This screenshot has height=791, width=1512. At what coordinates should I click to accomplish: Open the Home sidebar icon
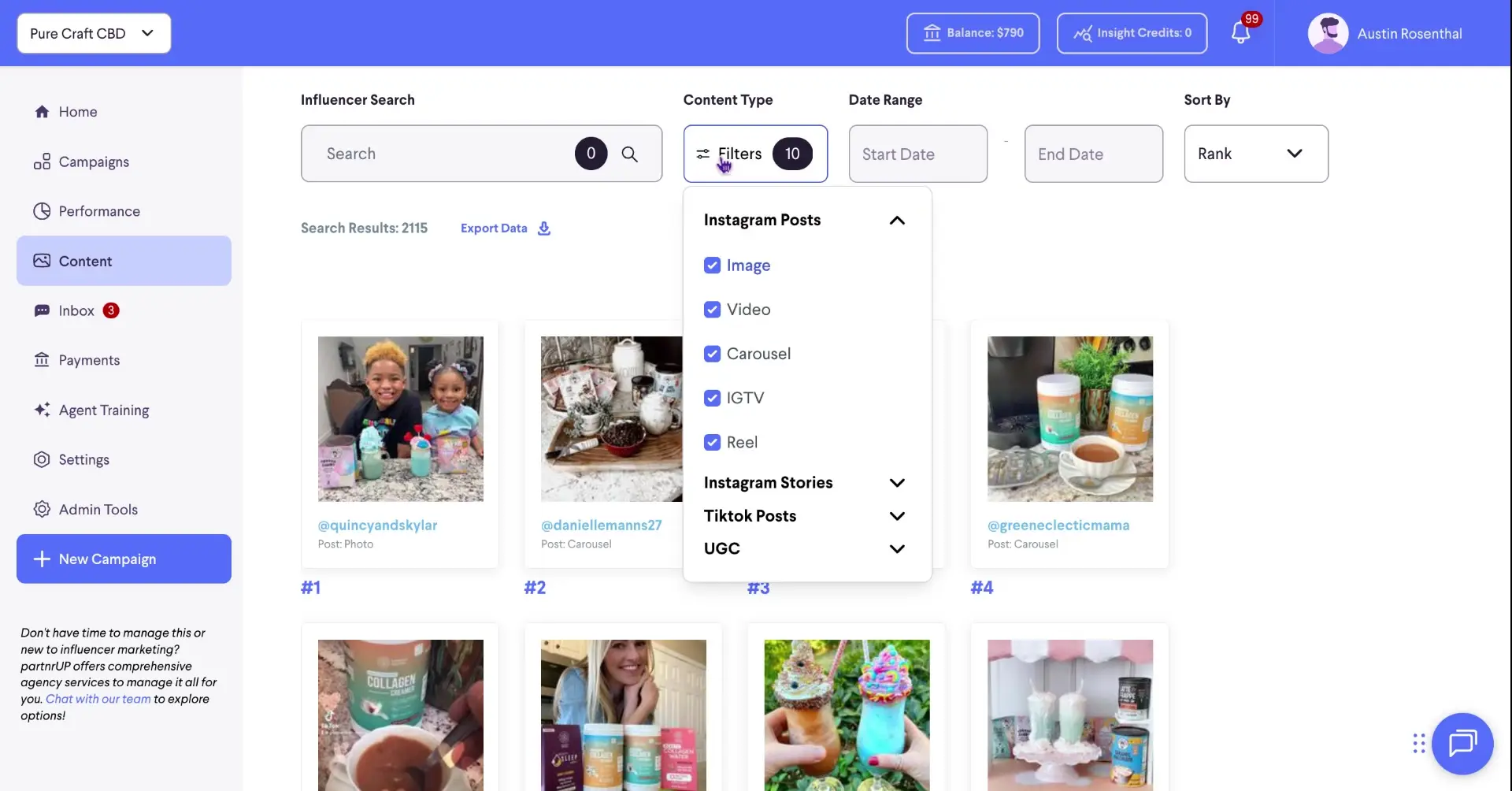(43, 111)
